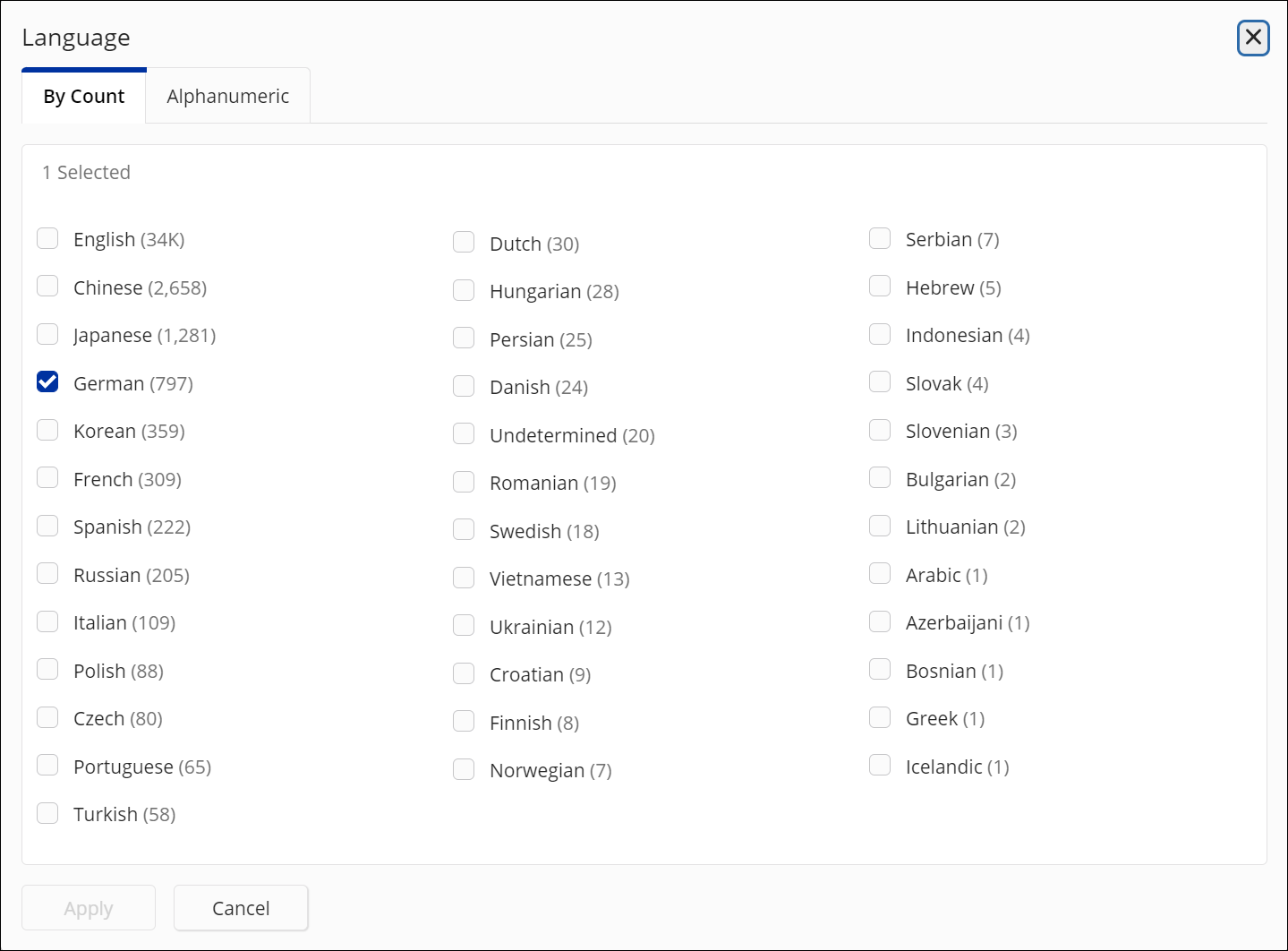This screenshot has height=951, width=1288.
Task: Select the Slovenian (3) checkbox
Action: click(x=880, y=430)
